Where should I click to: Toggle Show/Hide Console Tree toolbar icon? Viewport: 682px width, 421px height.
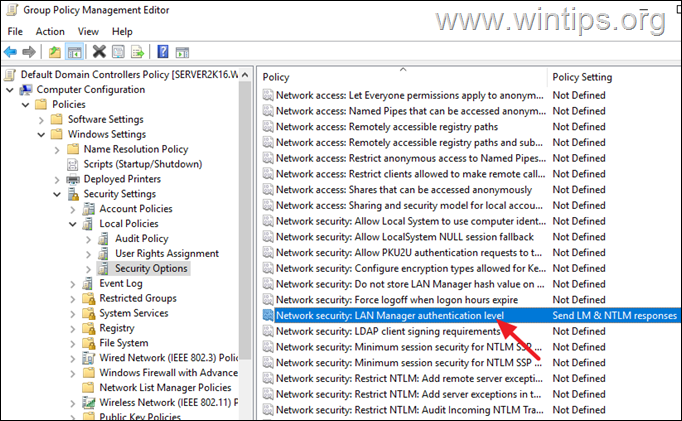74,52
